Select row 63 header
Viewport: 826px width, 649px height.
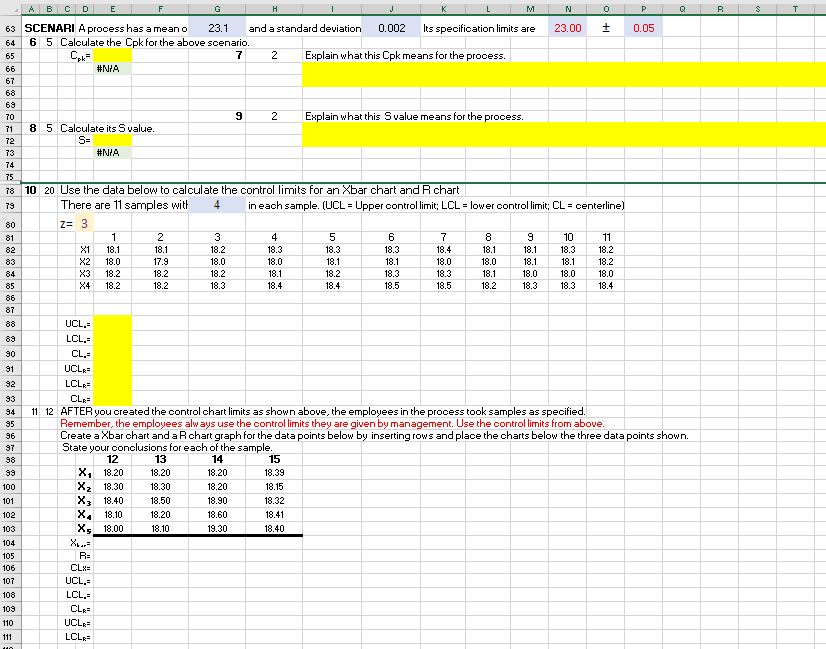9,29
